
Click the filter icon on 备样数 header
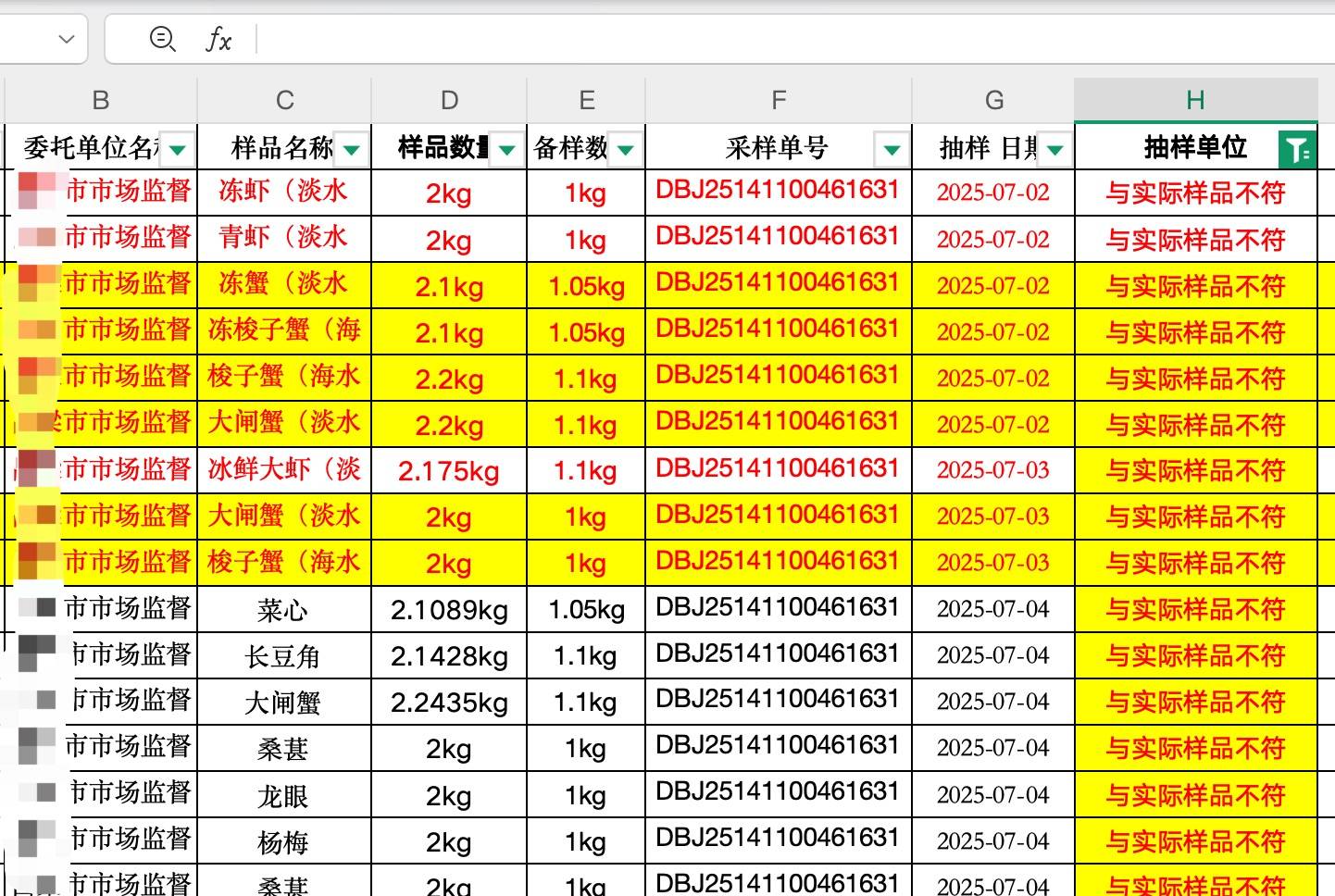[626, 147]
